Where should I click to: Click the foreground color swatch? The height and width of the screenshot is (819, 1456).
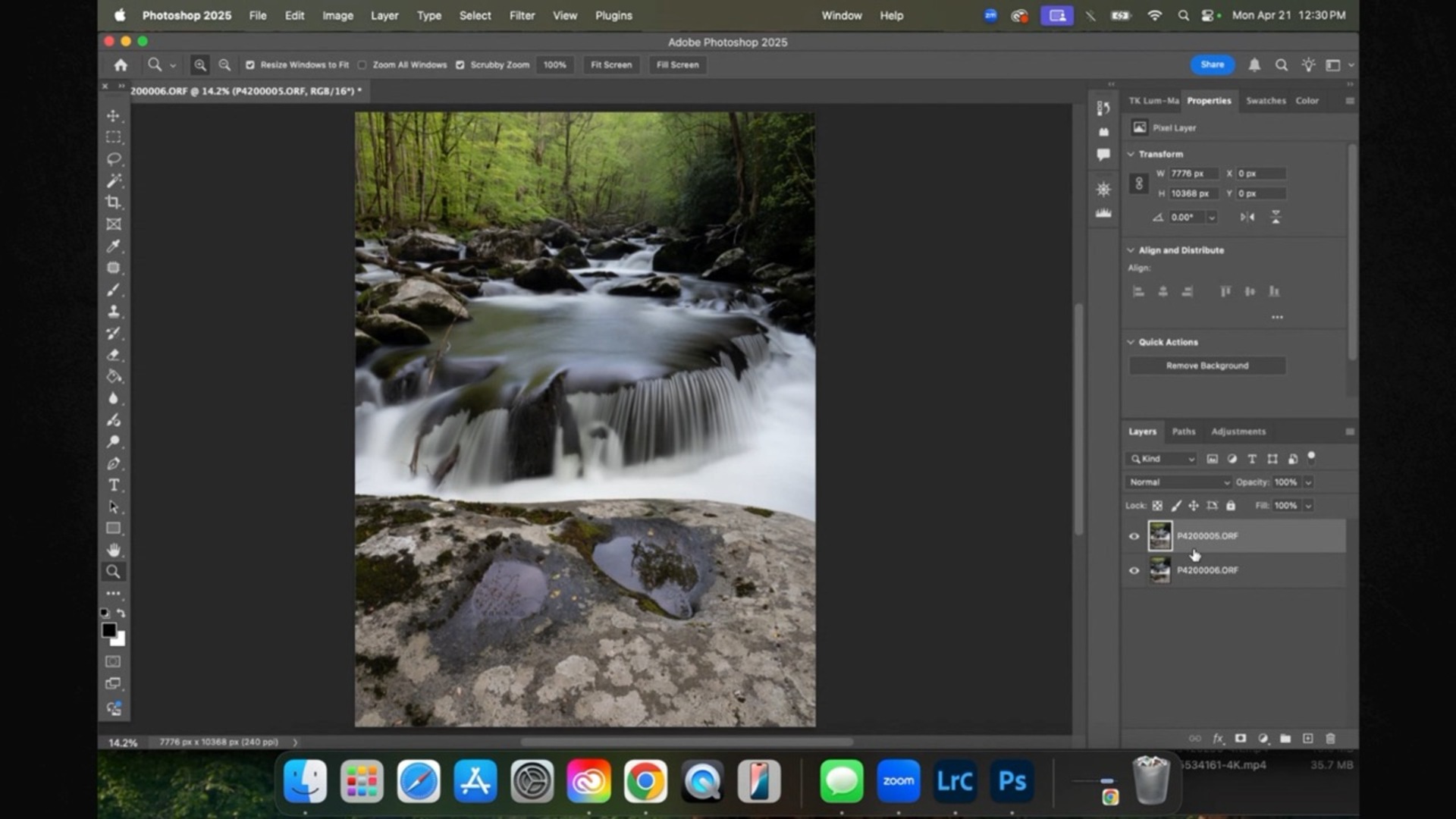click(110, 630)
